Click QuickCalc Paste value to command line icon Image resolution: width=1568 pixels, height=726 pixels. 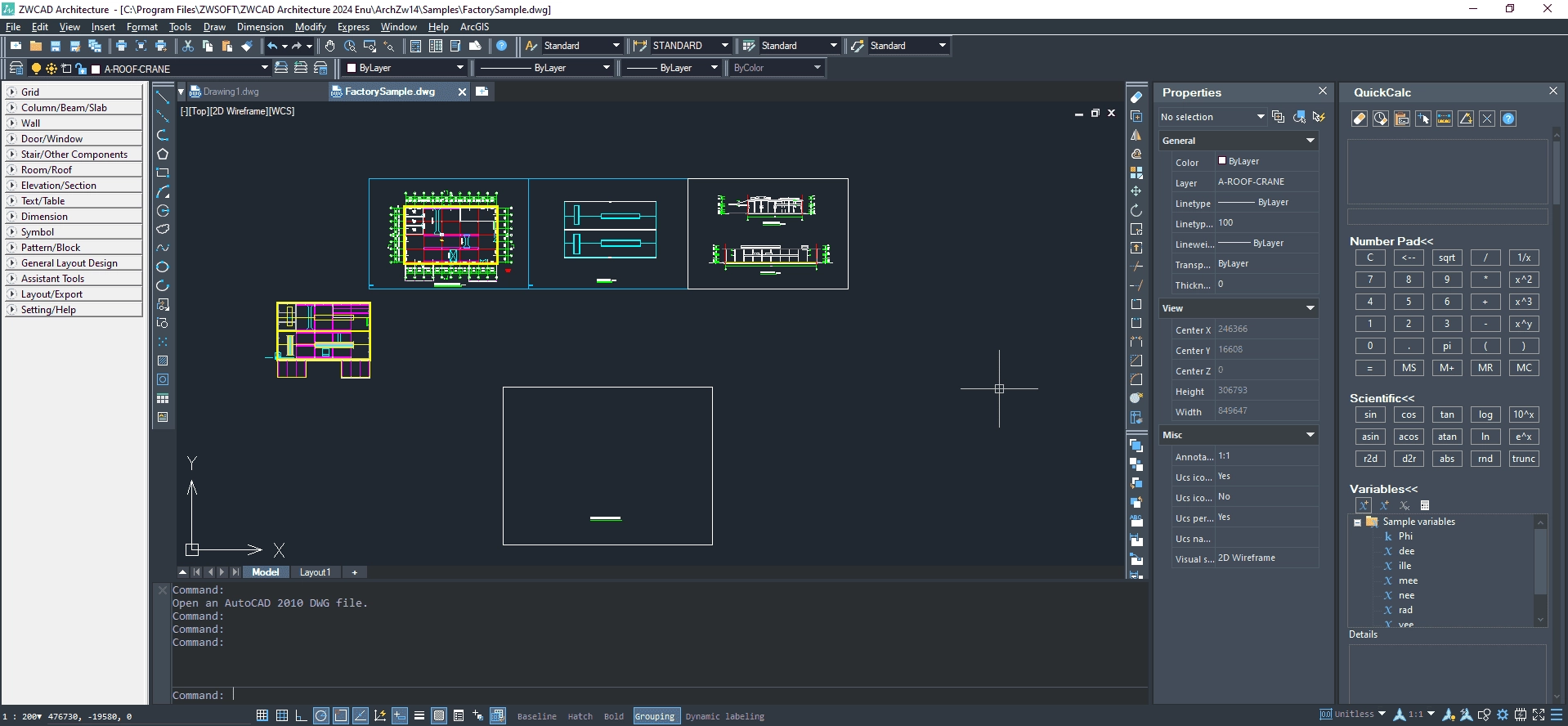(1402, 119)
